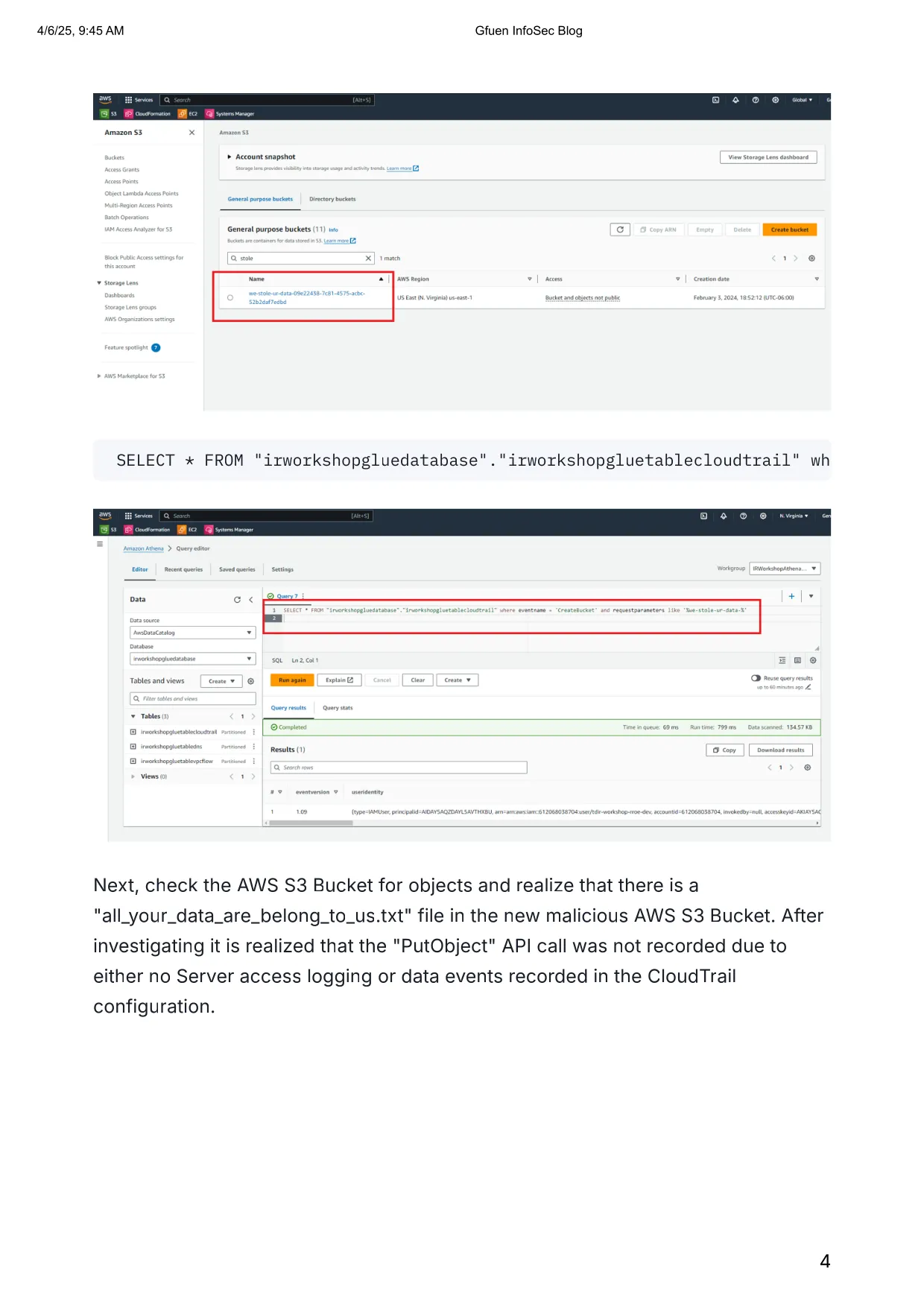Click View Storage Lens dashboard button

(768, 157)
